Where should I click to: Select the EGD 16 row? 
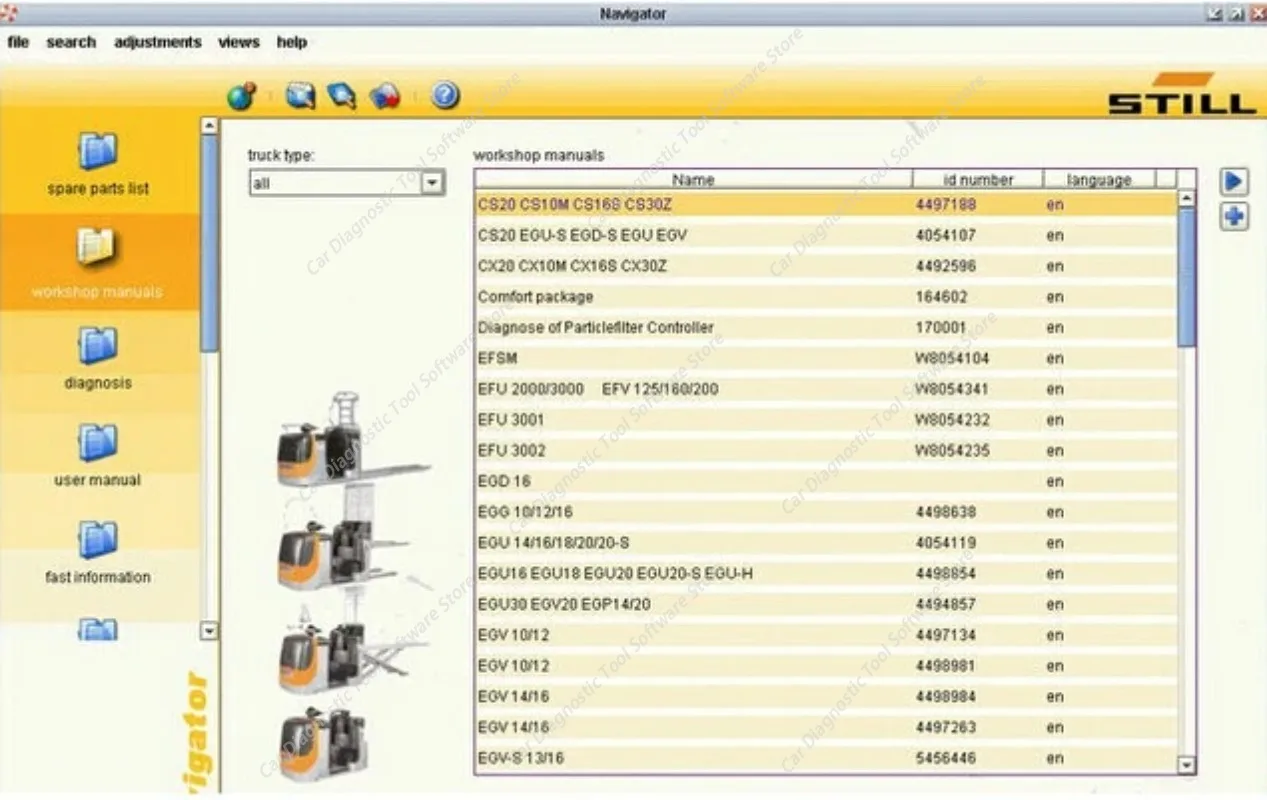(x=826, y=481)
